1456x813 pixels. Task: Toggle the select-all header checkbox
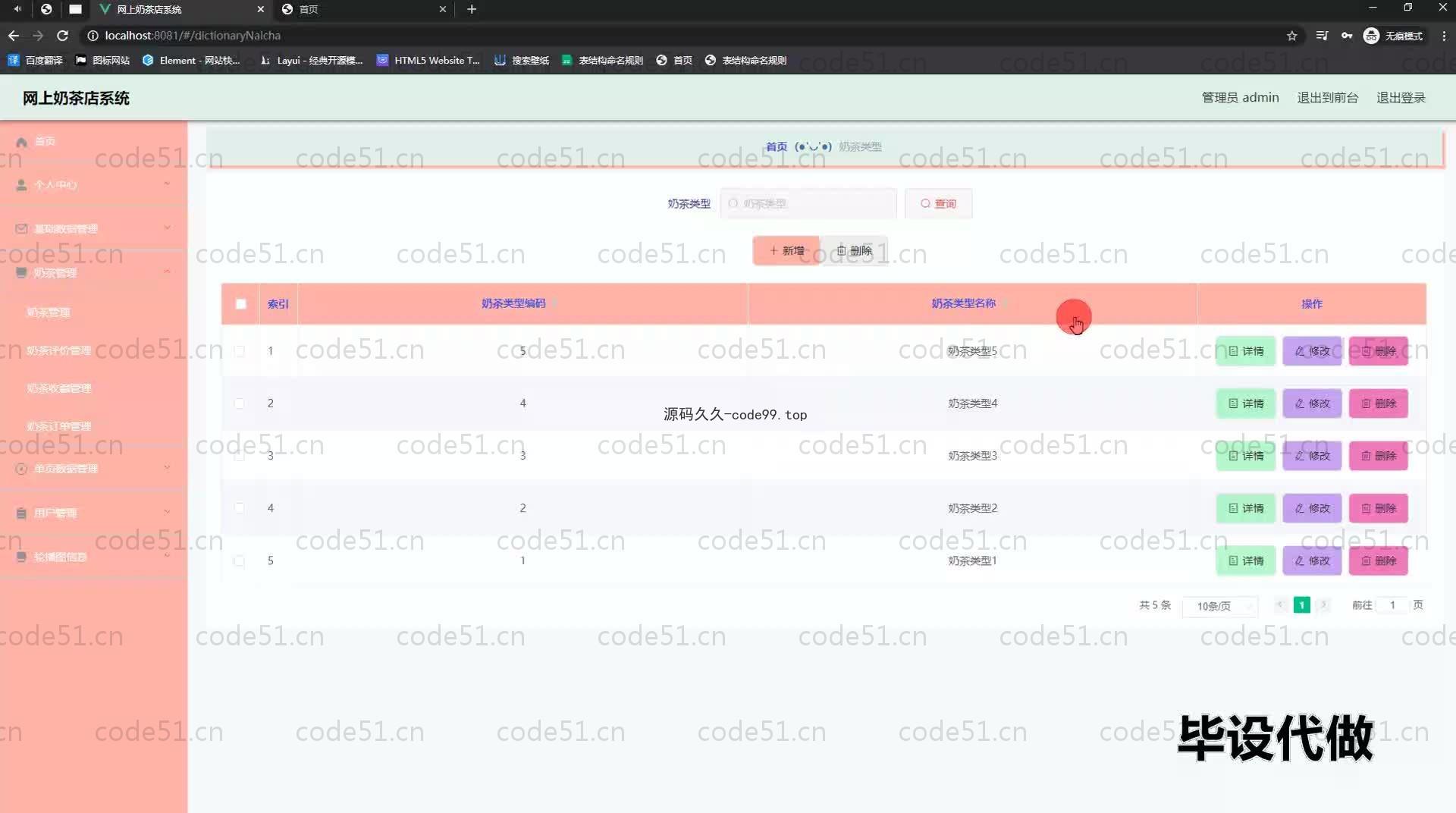pyautogui.click(x=240, y=303)
